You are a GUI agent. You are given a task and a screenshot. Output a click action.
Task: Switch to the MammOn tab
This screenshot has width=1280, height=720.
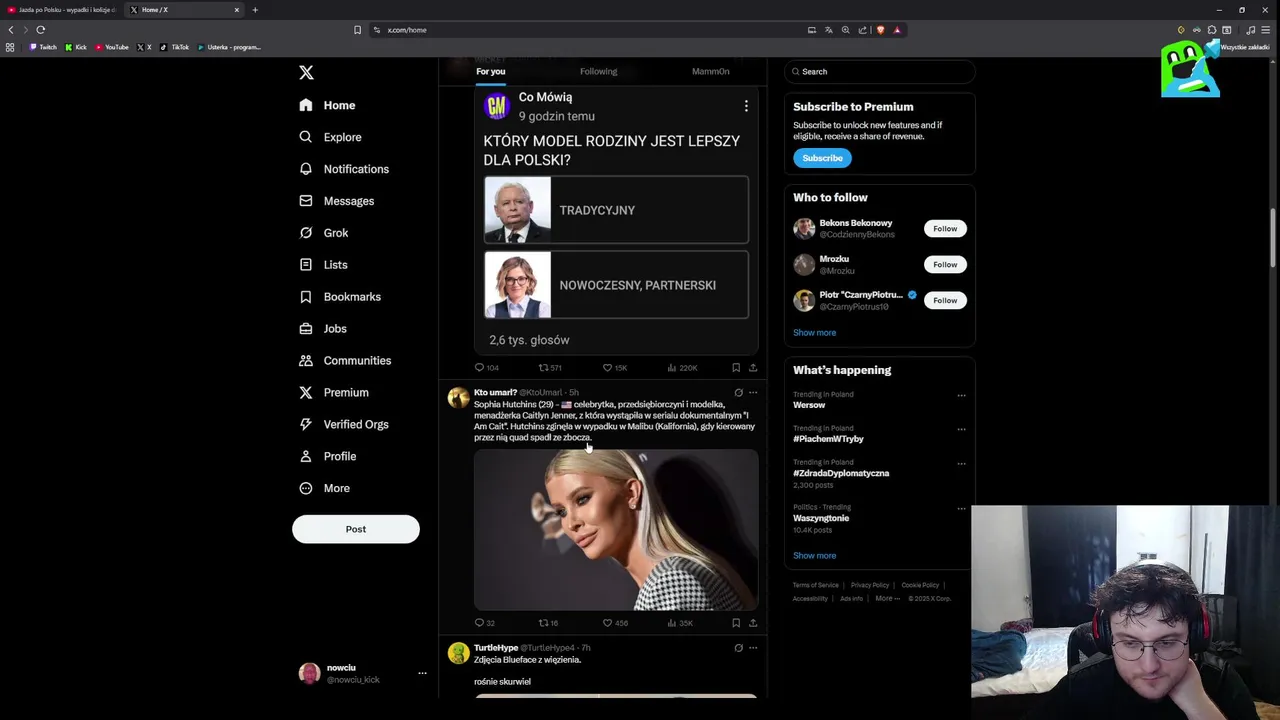pyautogui.click(x=710, y=71)
